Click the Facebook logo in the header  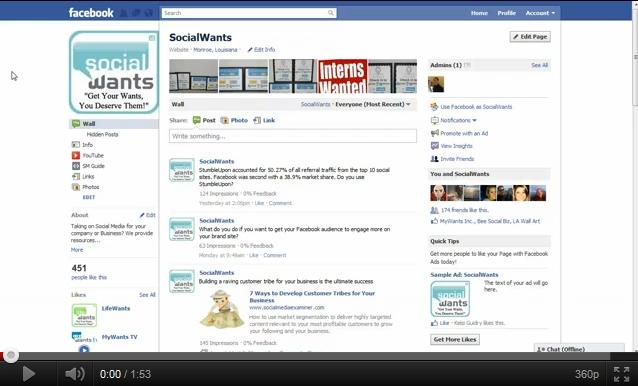91,13
